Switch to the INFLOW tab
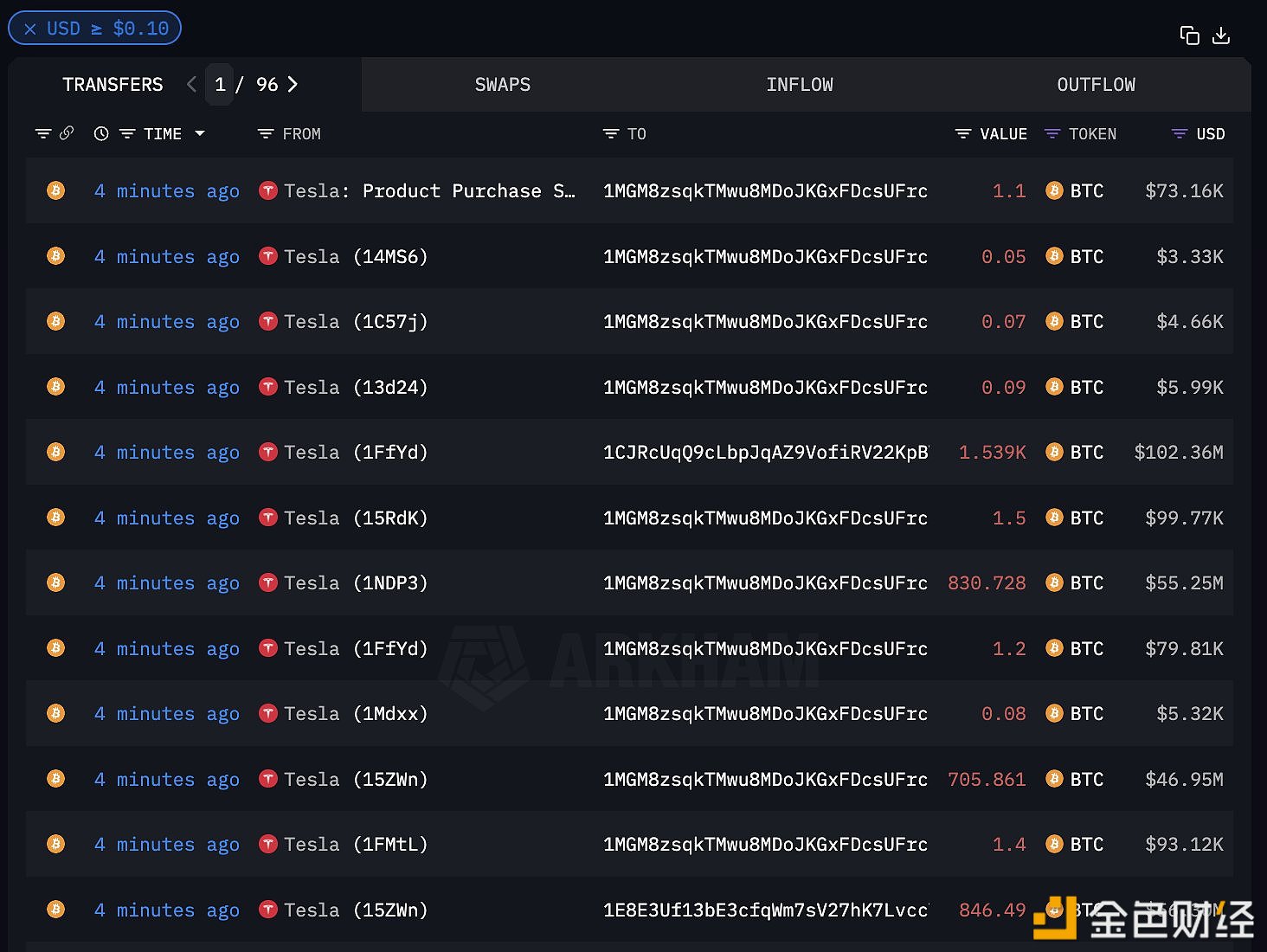The height and width of the screenshot is (952, 1267). pyautogui.click(x=800, y=84)
